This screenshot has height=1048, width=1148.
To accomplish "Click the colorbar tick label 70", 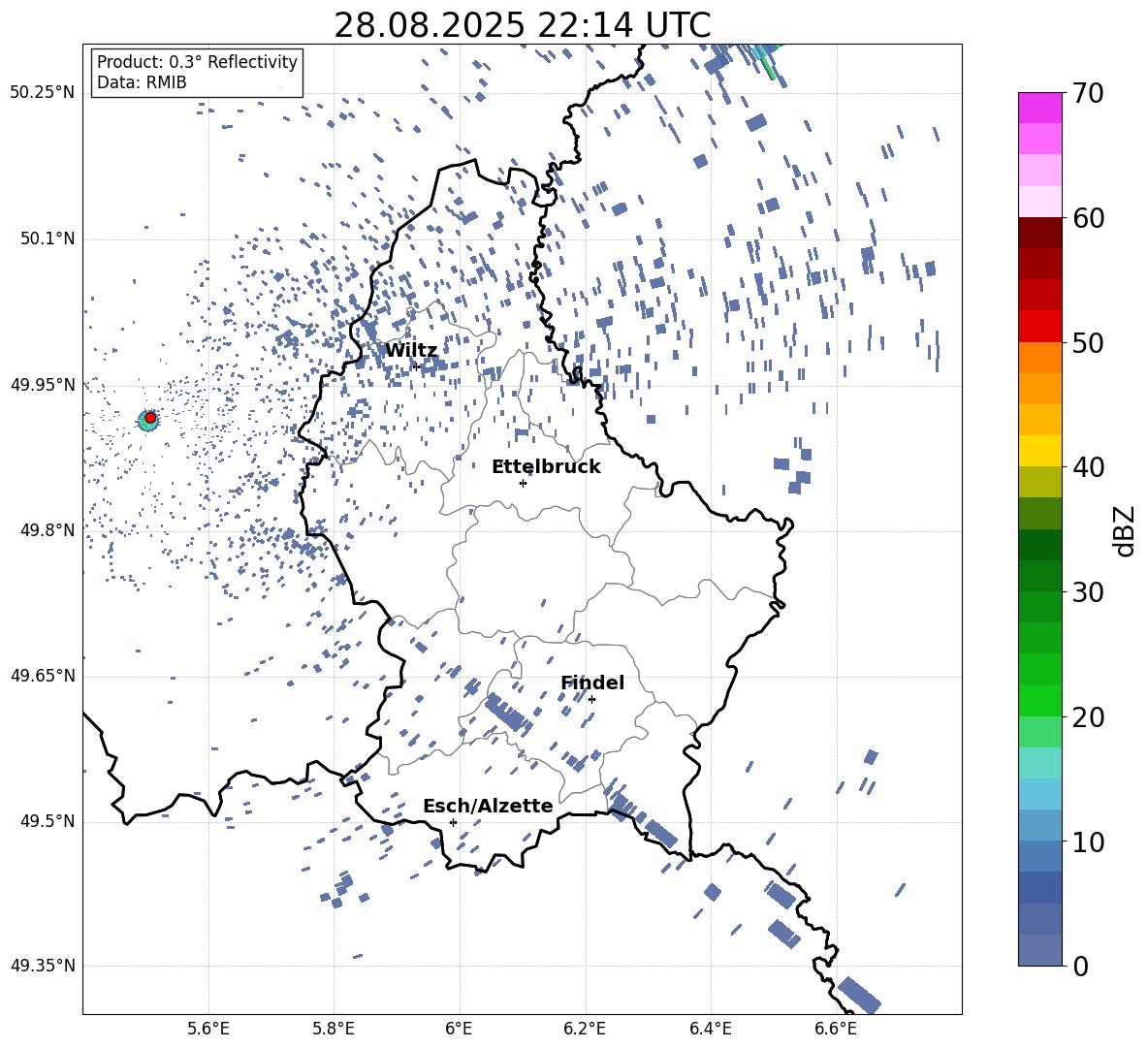I will tap(1088, 93).
